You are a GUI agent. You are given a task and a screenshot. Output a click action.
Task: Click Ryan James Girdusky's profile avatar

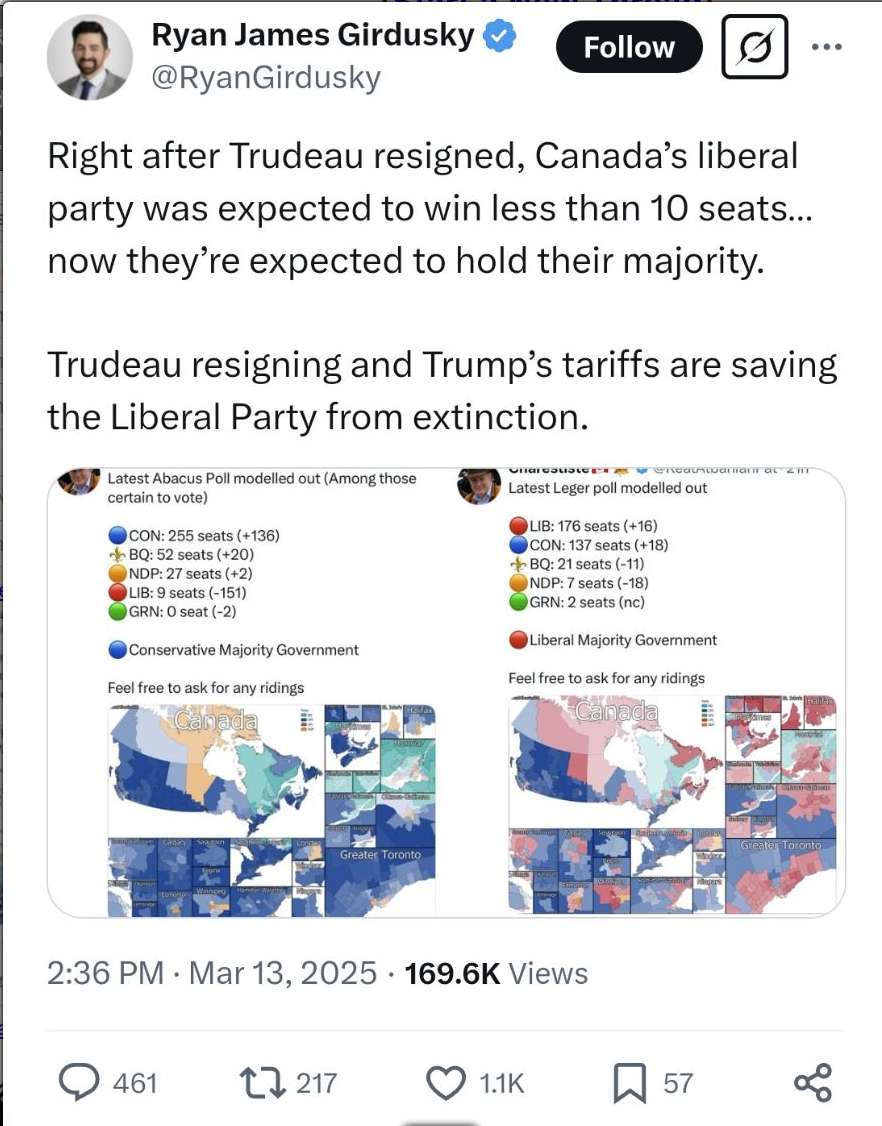pyautogui.click(x=89, y=58)
